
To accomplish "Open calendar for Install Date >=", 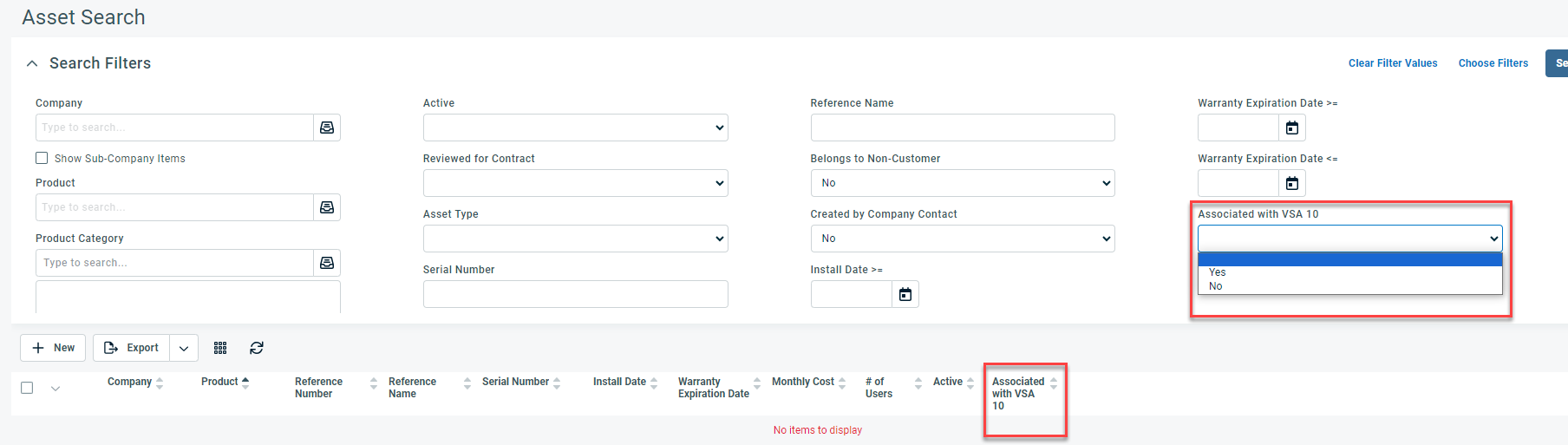I will tap(905, 294).
